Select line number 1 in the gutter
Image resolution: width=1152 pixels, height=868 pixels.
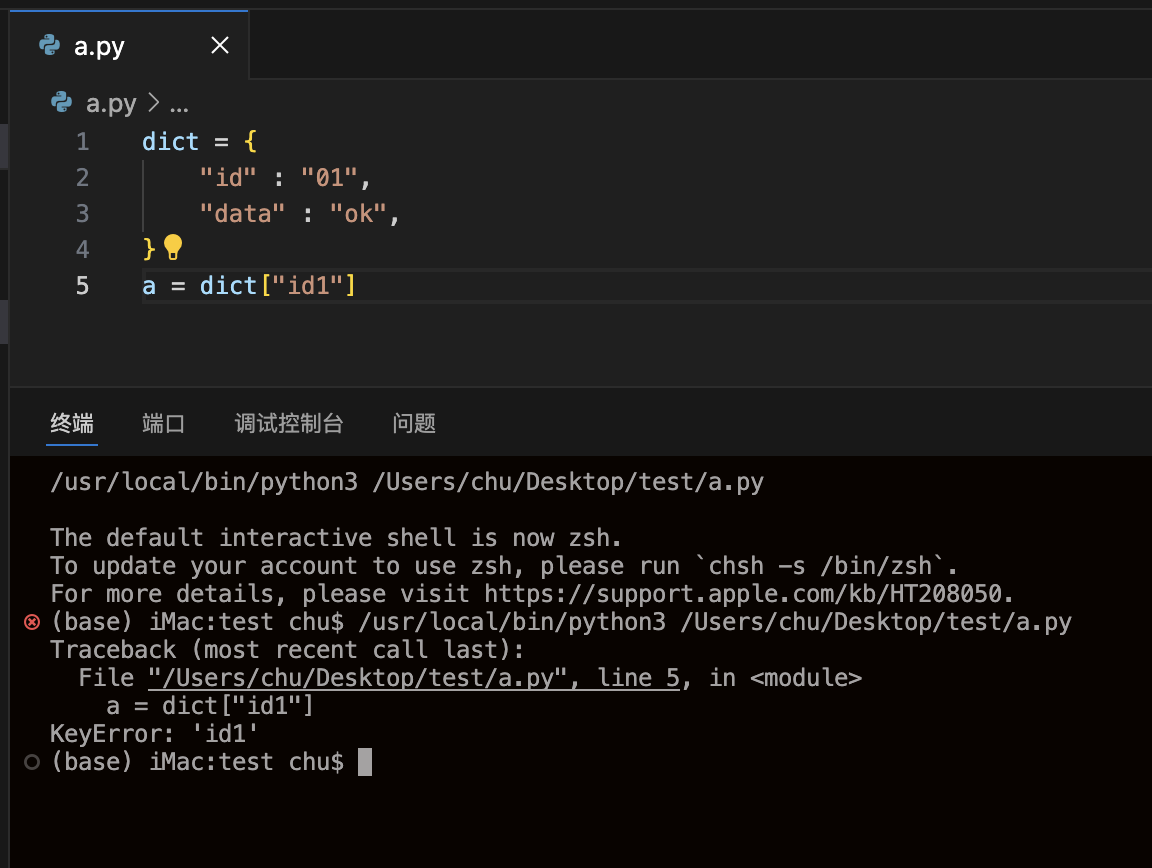[82, 142]
